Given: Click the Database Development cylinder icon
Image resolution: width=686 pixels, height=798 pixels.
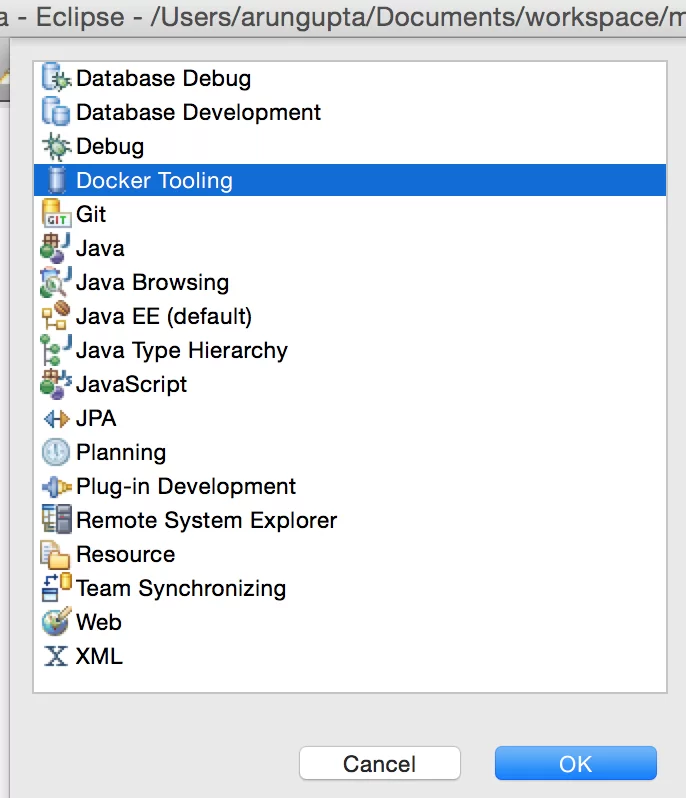Looking at the screenshot, I should (56, 111).
